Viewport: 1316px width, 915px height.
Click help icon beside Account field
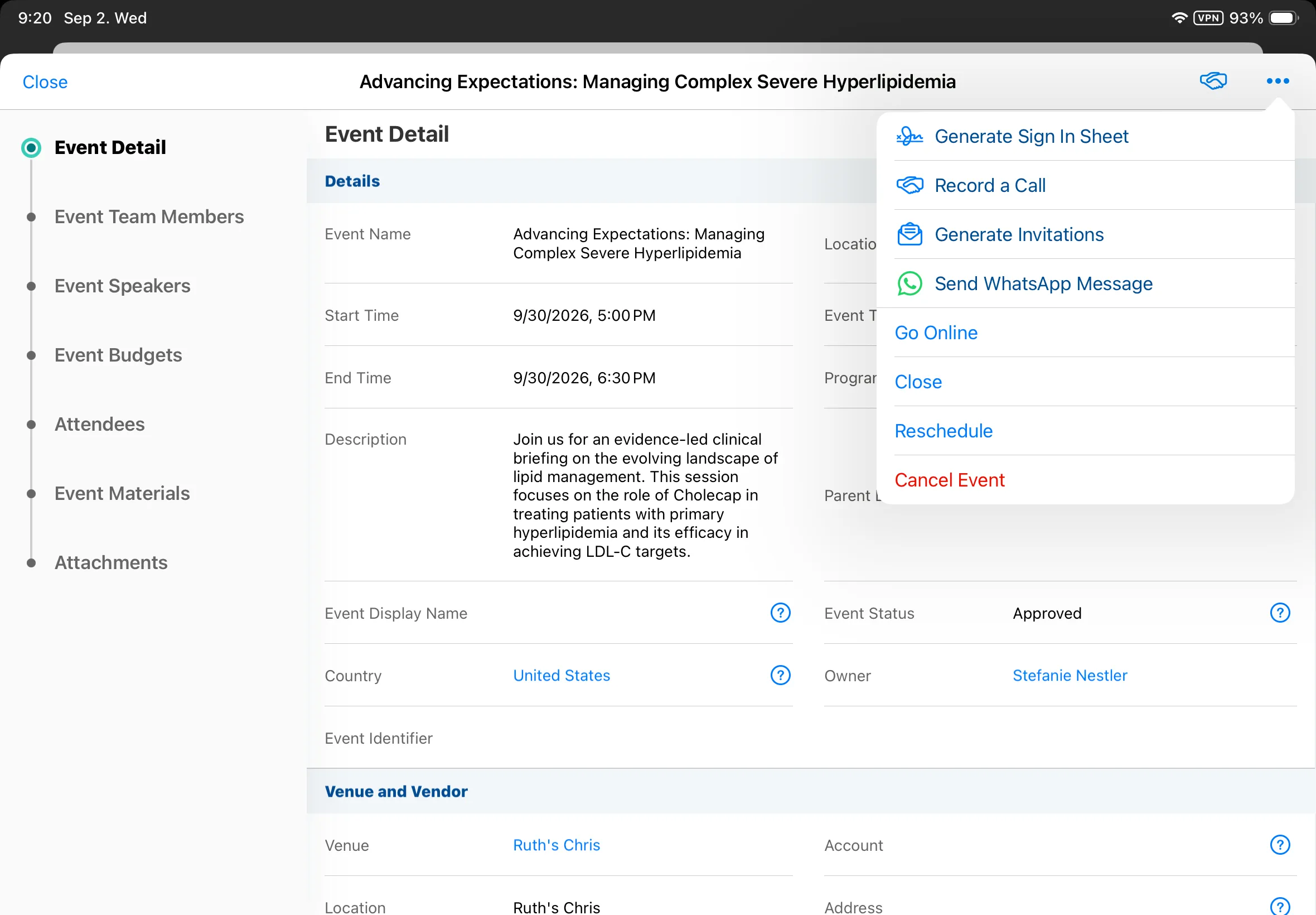[1280, 845]
